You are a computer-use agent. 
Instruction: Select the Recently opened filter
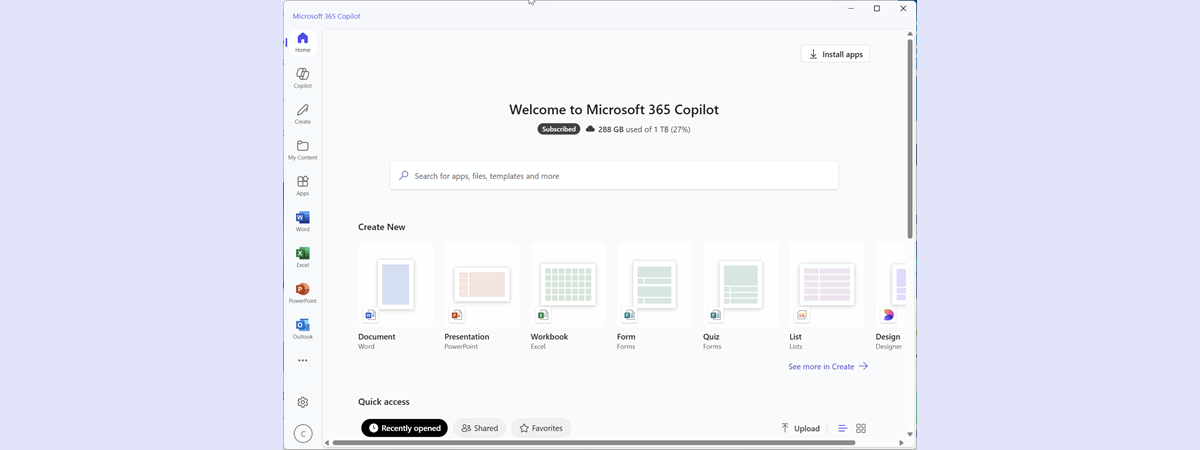404,428
